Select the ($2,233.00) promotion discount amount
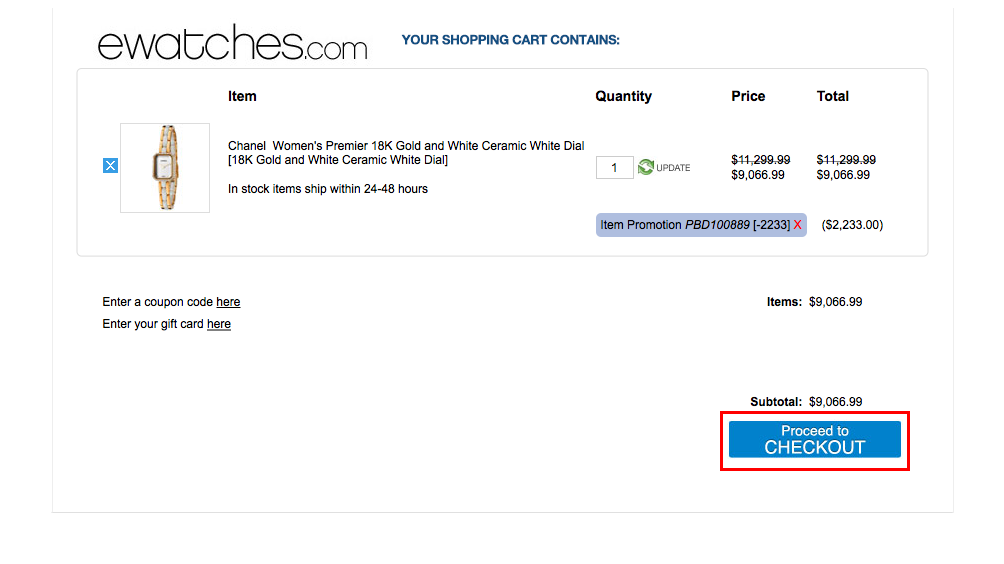This screenshot has width=1004, height=564. click(x=852, y=225)
